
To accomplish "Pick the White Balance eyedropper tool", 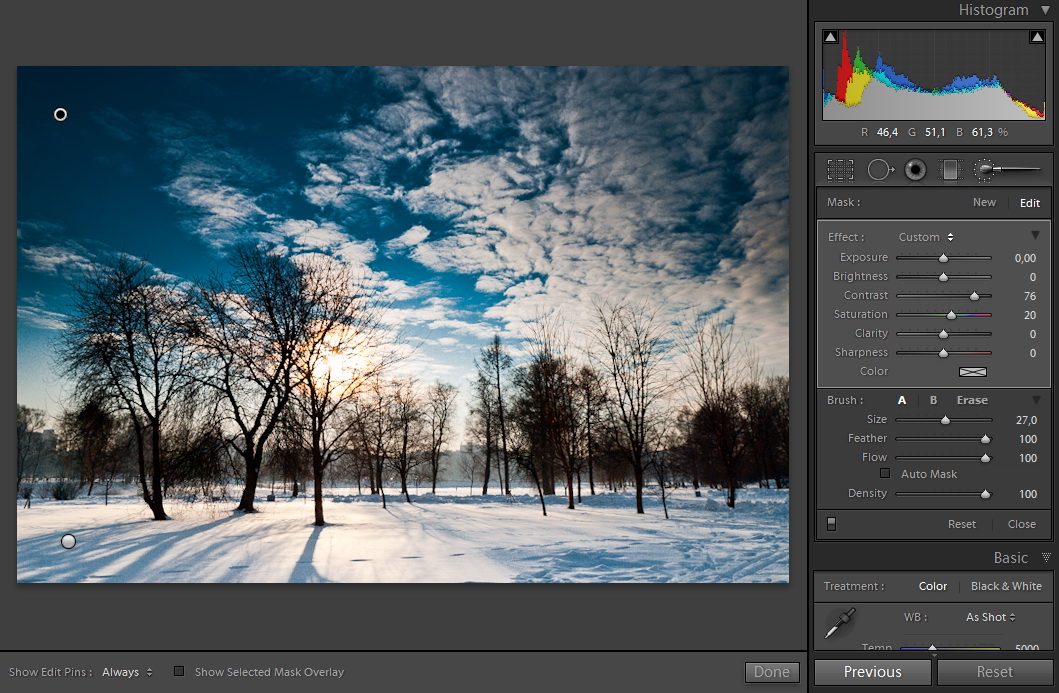I will click(838, 623).
